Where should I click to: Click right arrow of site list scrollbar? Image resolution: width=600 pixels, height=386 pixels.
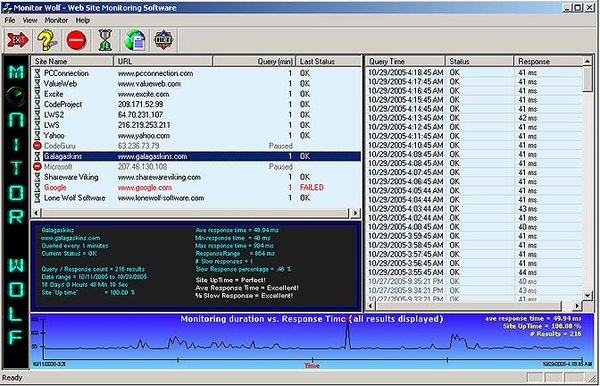[355, 213]
